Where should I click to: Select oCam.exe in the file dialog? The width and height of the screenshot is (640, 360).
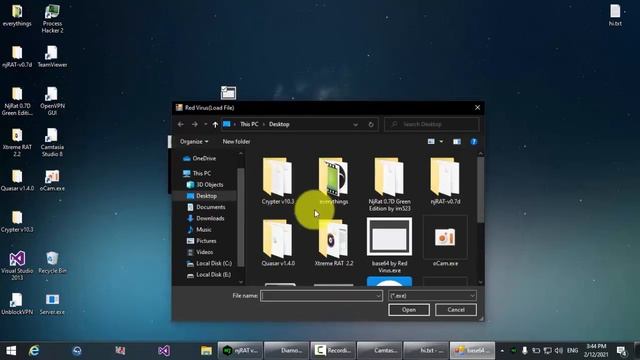click(x=445, y=242)
